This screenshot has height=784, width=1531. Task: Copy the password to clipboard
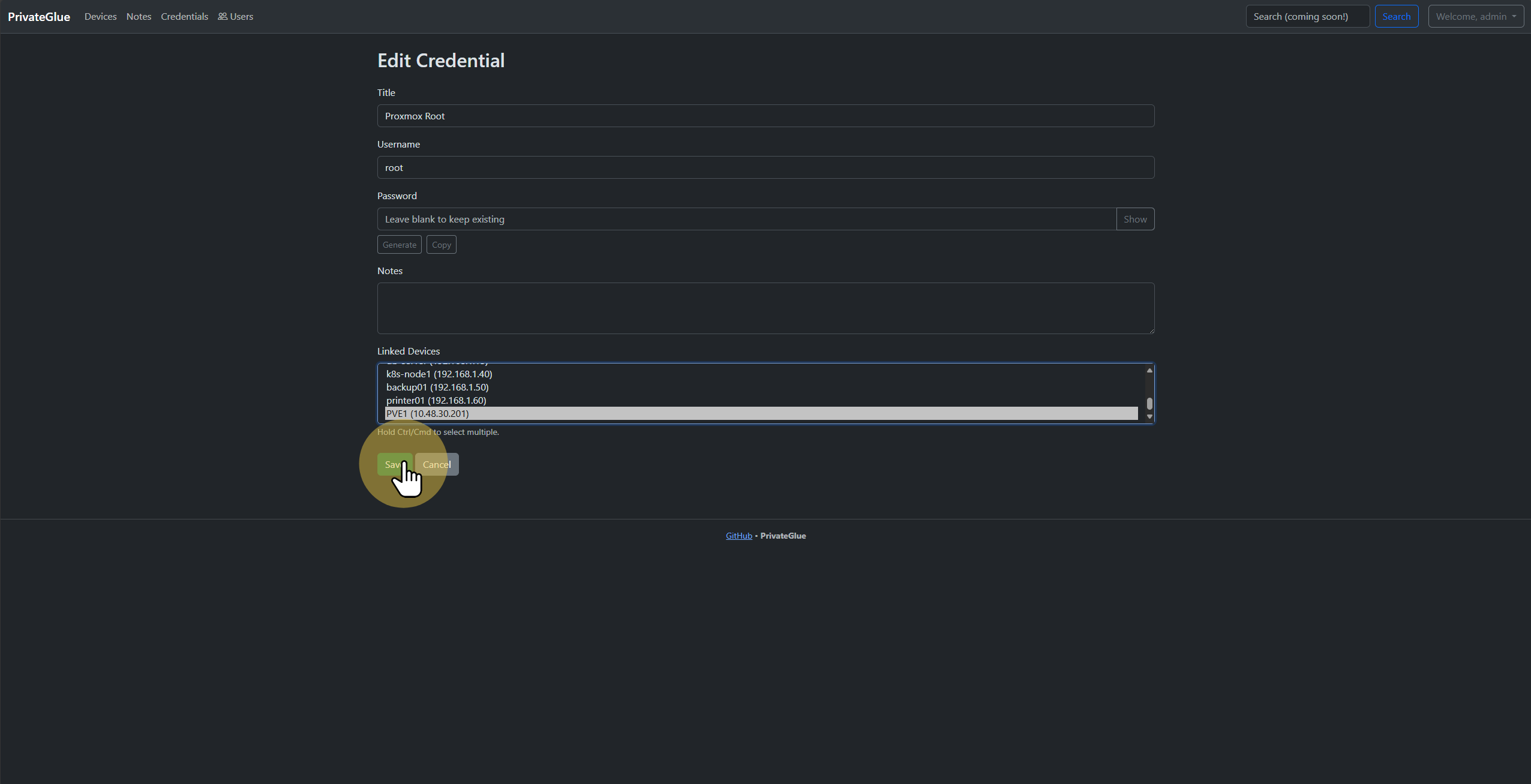[x=442, y=245]
